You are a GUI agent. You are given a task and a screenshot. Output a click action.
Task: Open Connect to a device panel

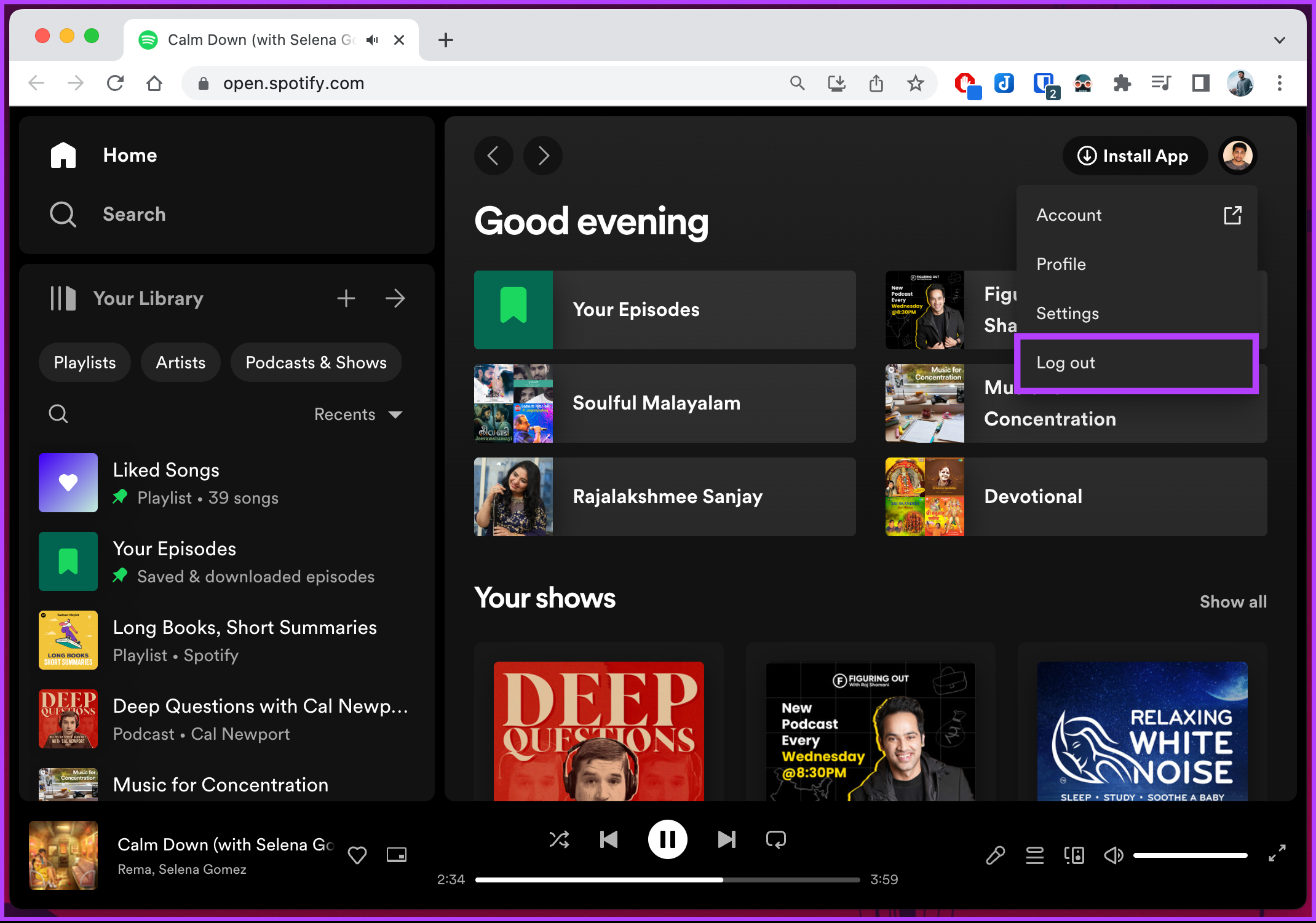coord(1074,855)
